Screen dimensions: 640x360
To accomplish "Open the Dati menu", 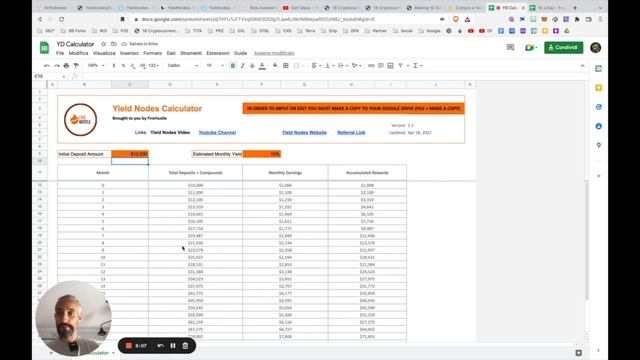I will 171,53.
